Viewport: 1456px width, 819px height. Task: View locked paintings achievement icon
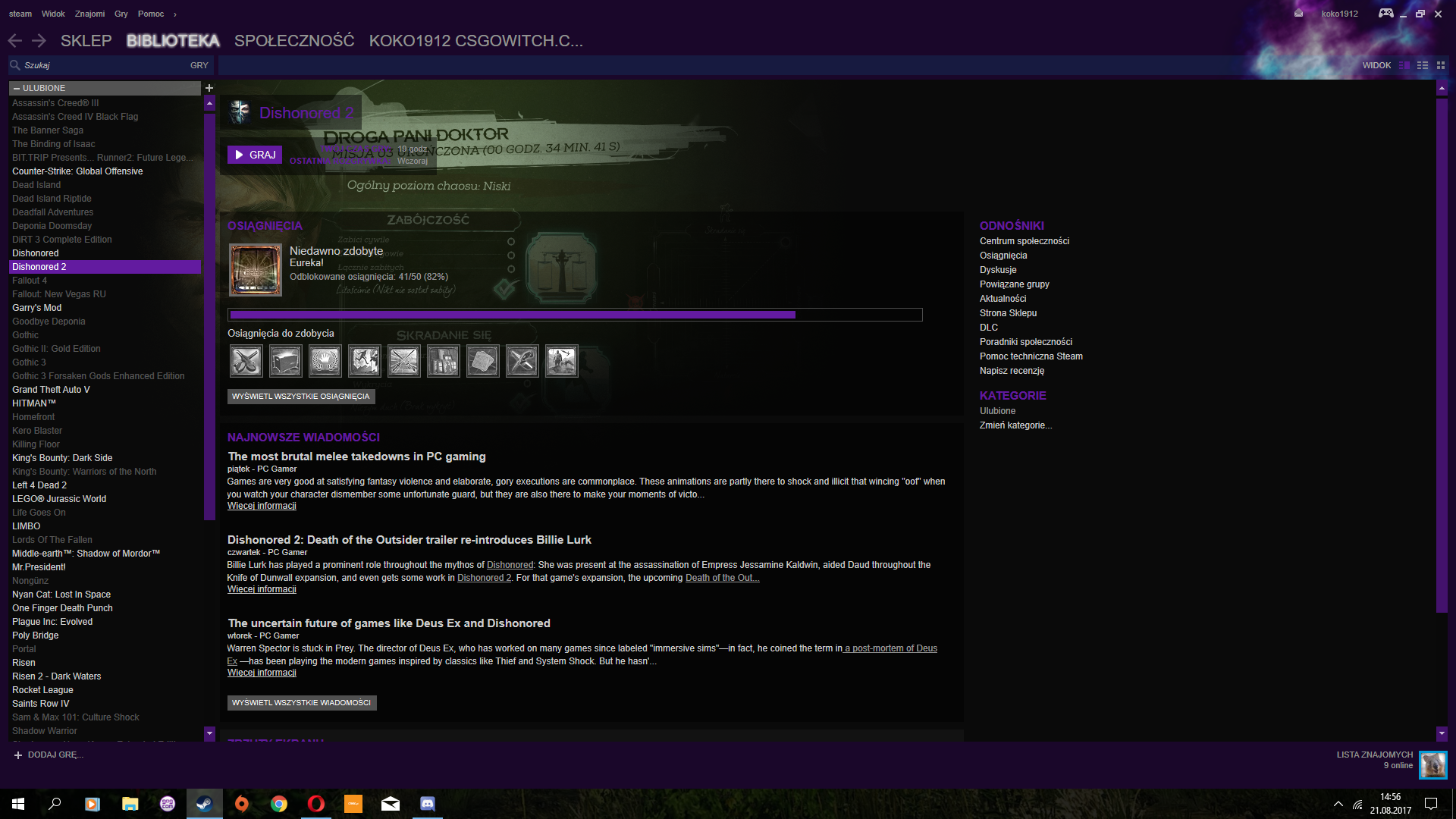(443, 361)
